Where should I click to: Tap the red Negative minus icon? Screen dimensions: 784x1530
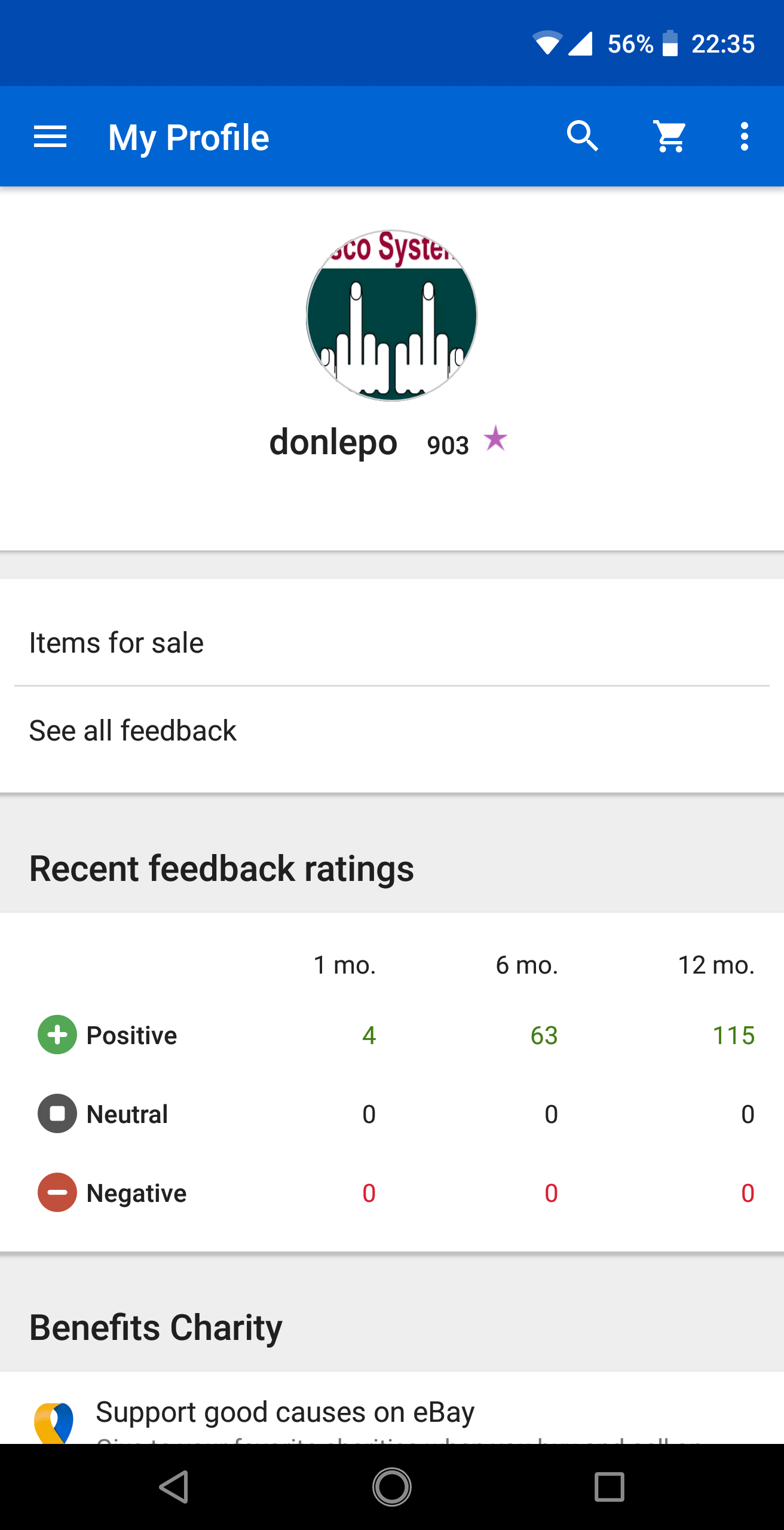pos(57,1192)
